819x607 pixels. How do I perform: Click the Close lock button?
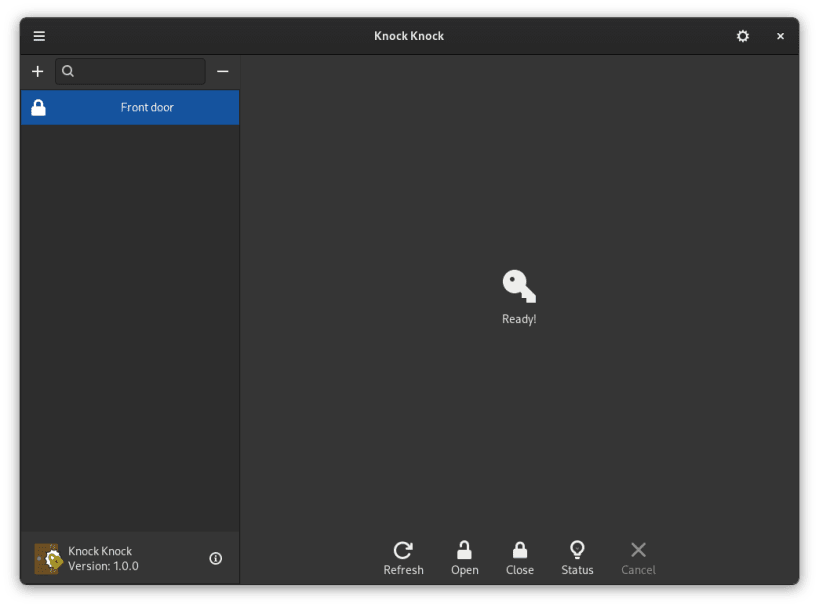point(520,558)
